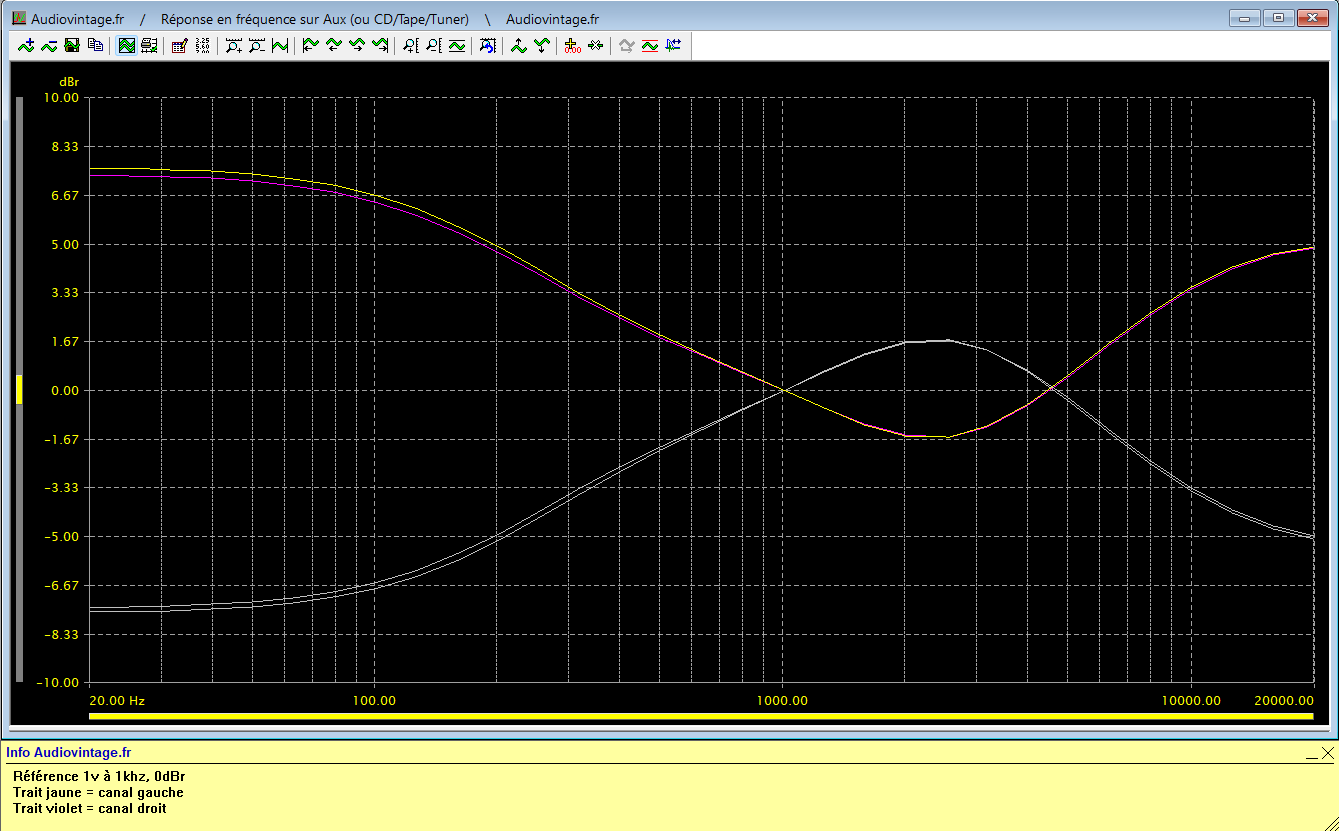Click the 'Référence 1v à 1khz, 0dBr' line

click(99, 776)
